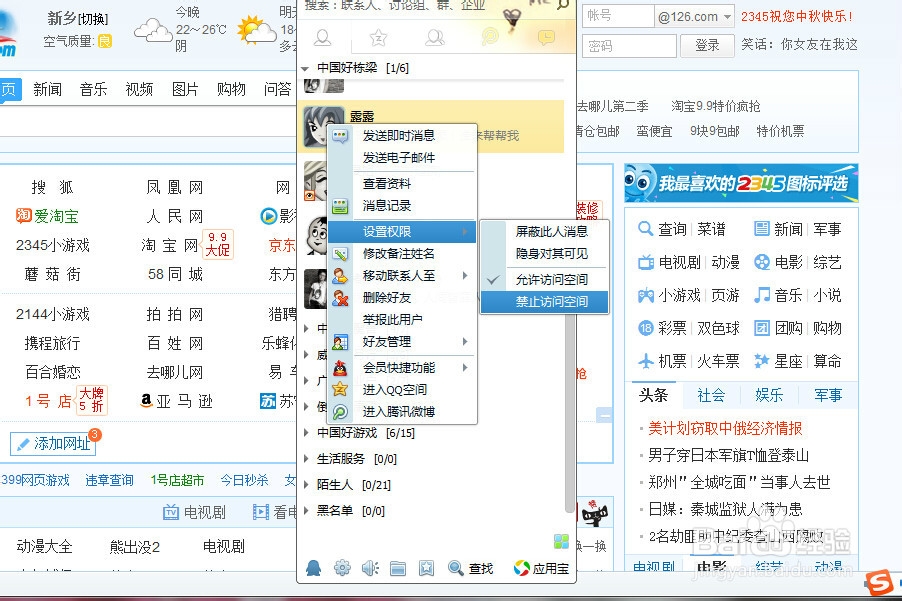The image size is (902, 601).
Task: Expand 好友管理 submenu
Action: [x=402, y=342]
